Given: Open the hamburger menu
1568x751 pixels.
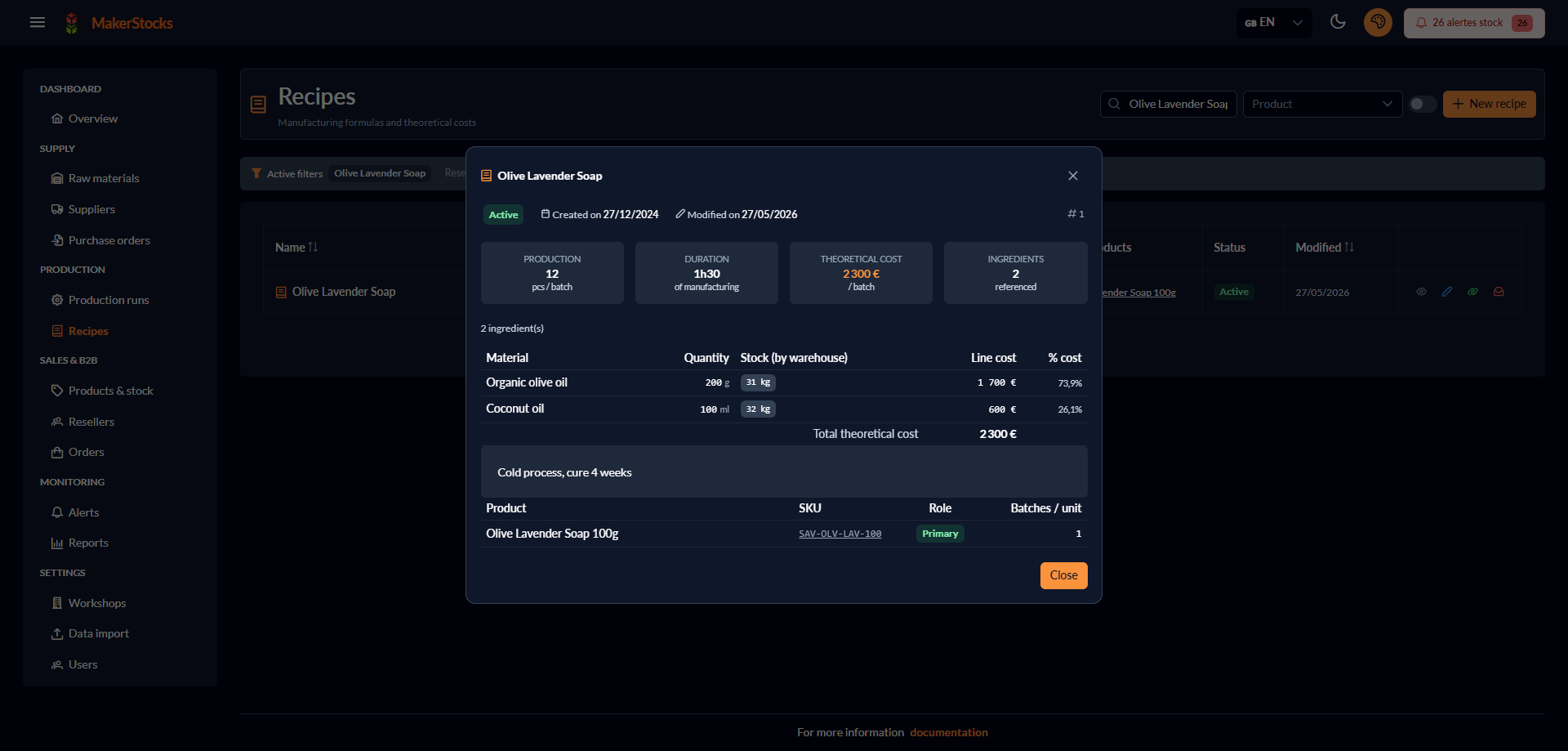Looking at the screenshot, I should [x=38, y=22].
